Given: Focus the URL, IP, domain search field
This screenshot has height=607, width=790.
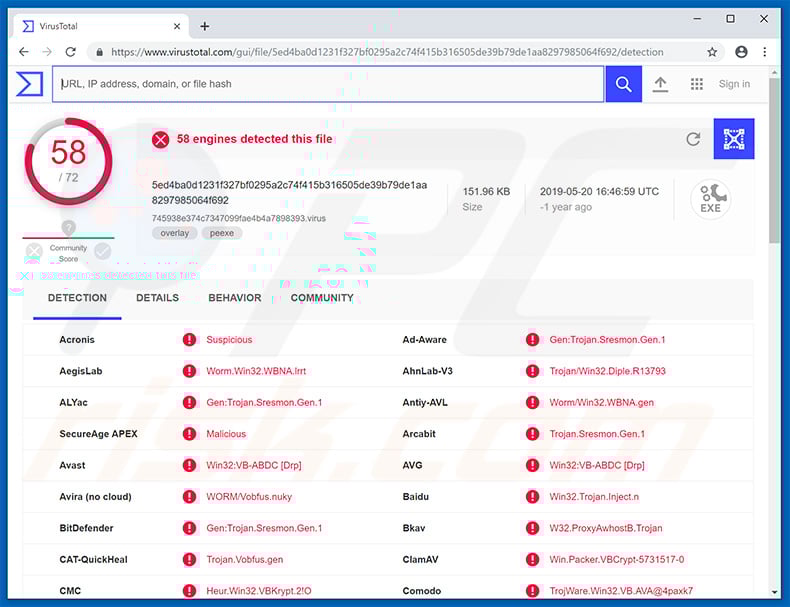Looking at the screenshot, I should point(327,84).
